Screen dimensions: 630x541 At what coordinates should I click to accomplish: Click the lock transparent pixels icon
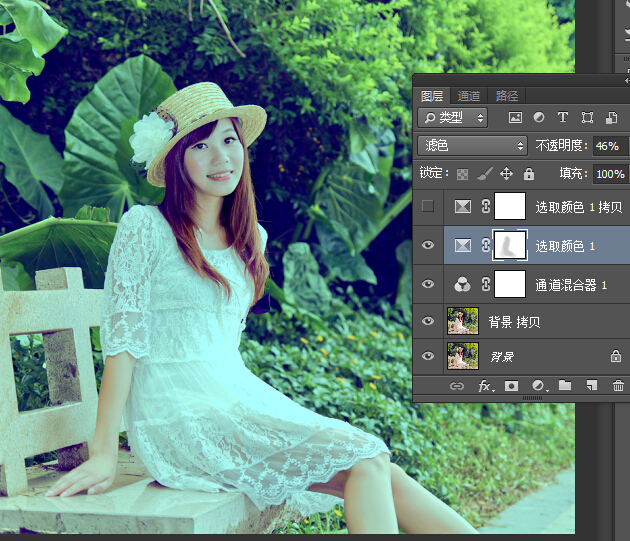(462, 174)
